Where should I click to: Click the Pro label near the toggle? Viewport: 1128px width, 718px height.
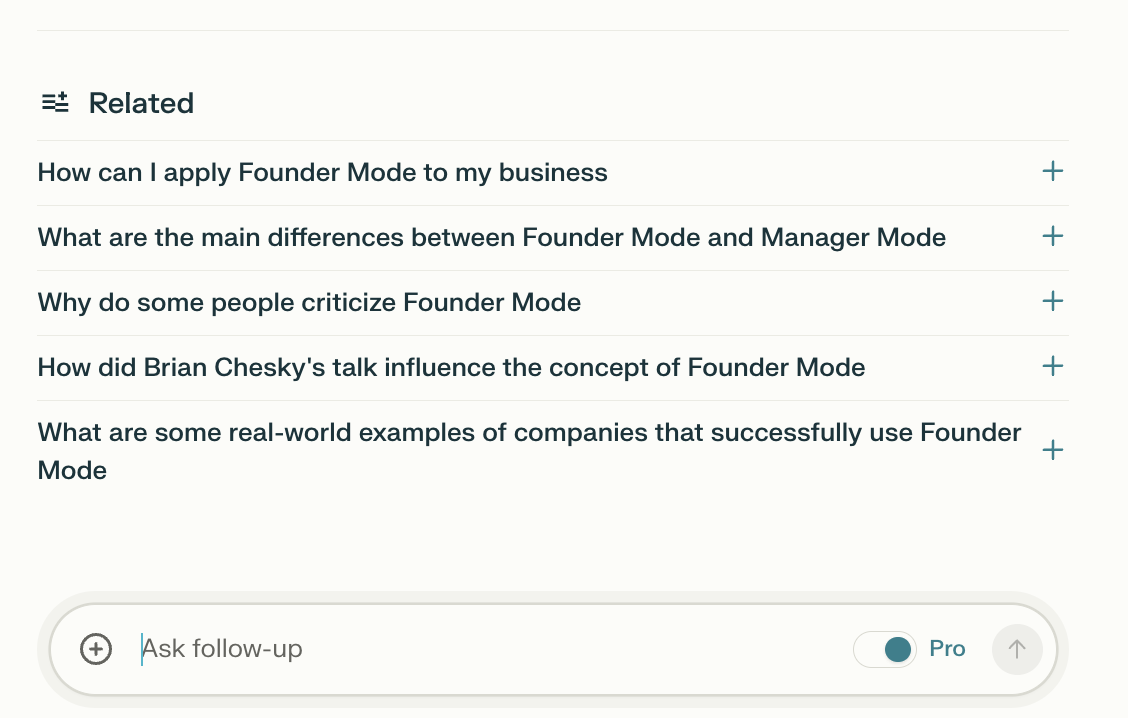tap(946, 649)
